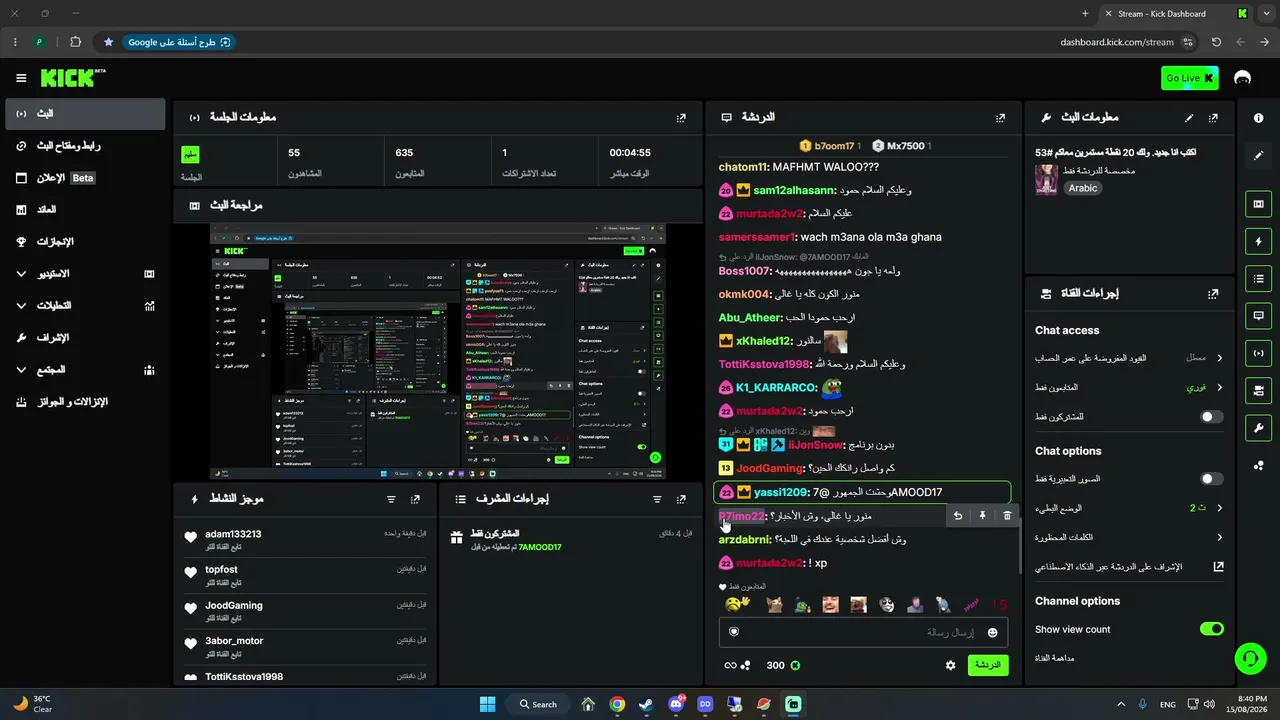The height and width of the screenshot is (720, 1280).
Task: Toggle the session info widget in right rail
Action: point(1258,353)
